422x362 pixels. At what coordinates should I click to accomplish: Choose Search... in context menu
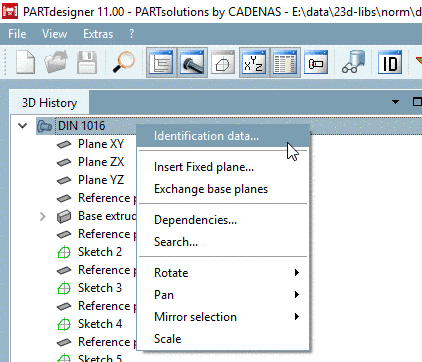coord(223,242)
